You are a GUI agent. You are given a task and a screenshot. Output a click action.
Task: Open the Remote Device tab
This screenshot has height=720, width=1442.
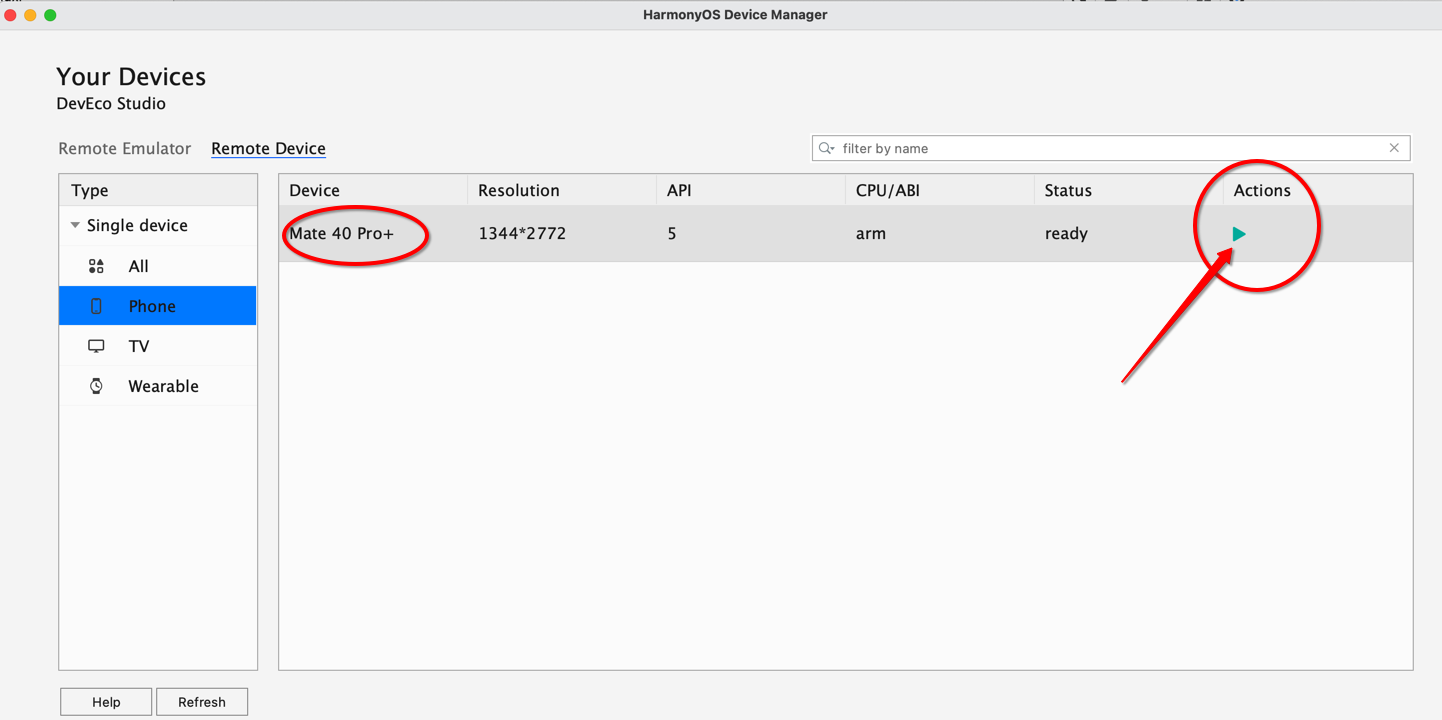268,147
